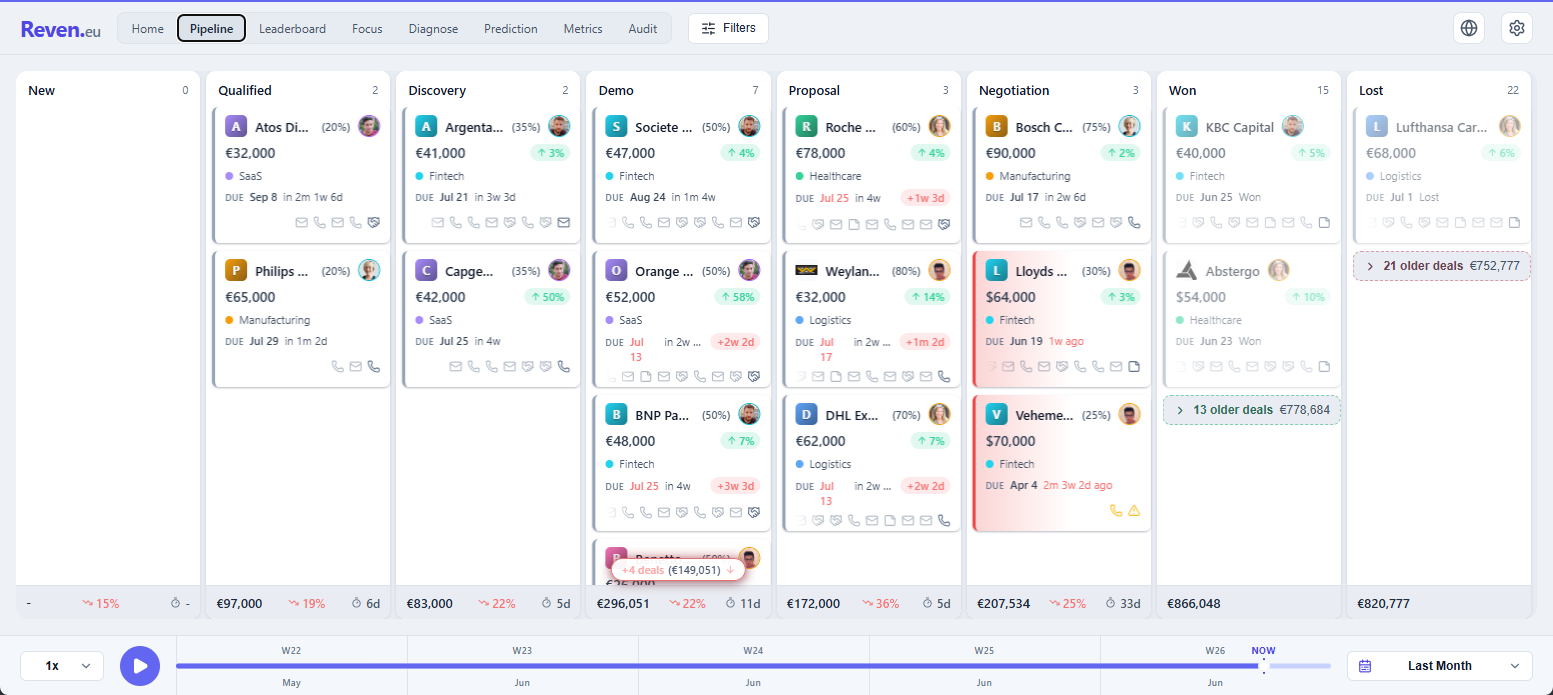This screenshot has width=1553, height=695.
Task: Click the warning triangle on Veheme card
Action: point(1134,511)
